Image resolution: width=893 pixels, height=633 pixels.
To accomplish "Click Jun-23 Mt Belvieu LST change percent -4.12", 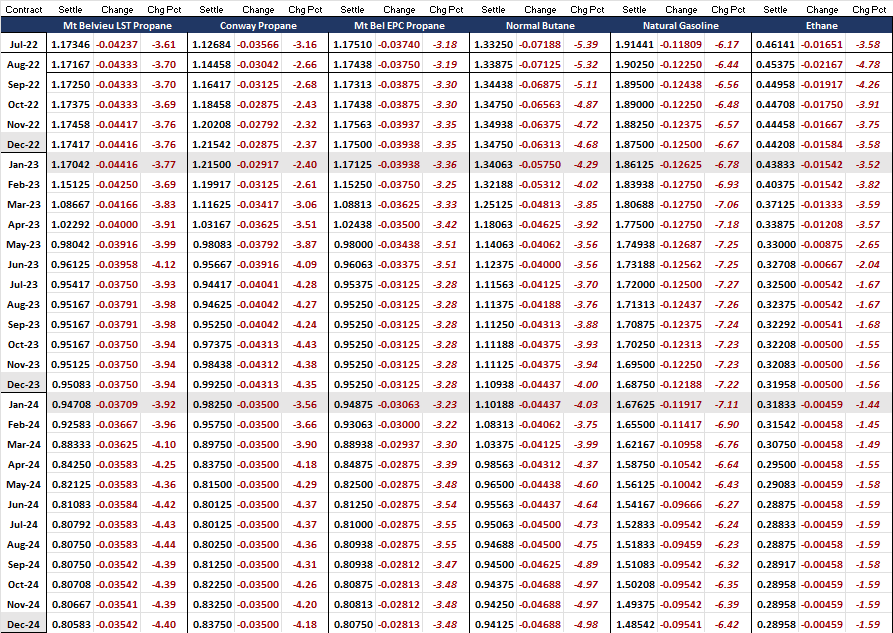I will pyautogui.click(x=164, y=264).
